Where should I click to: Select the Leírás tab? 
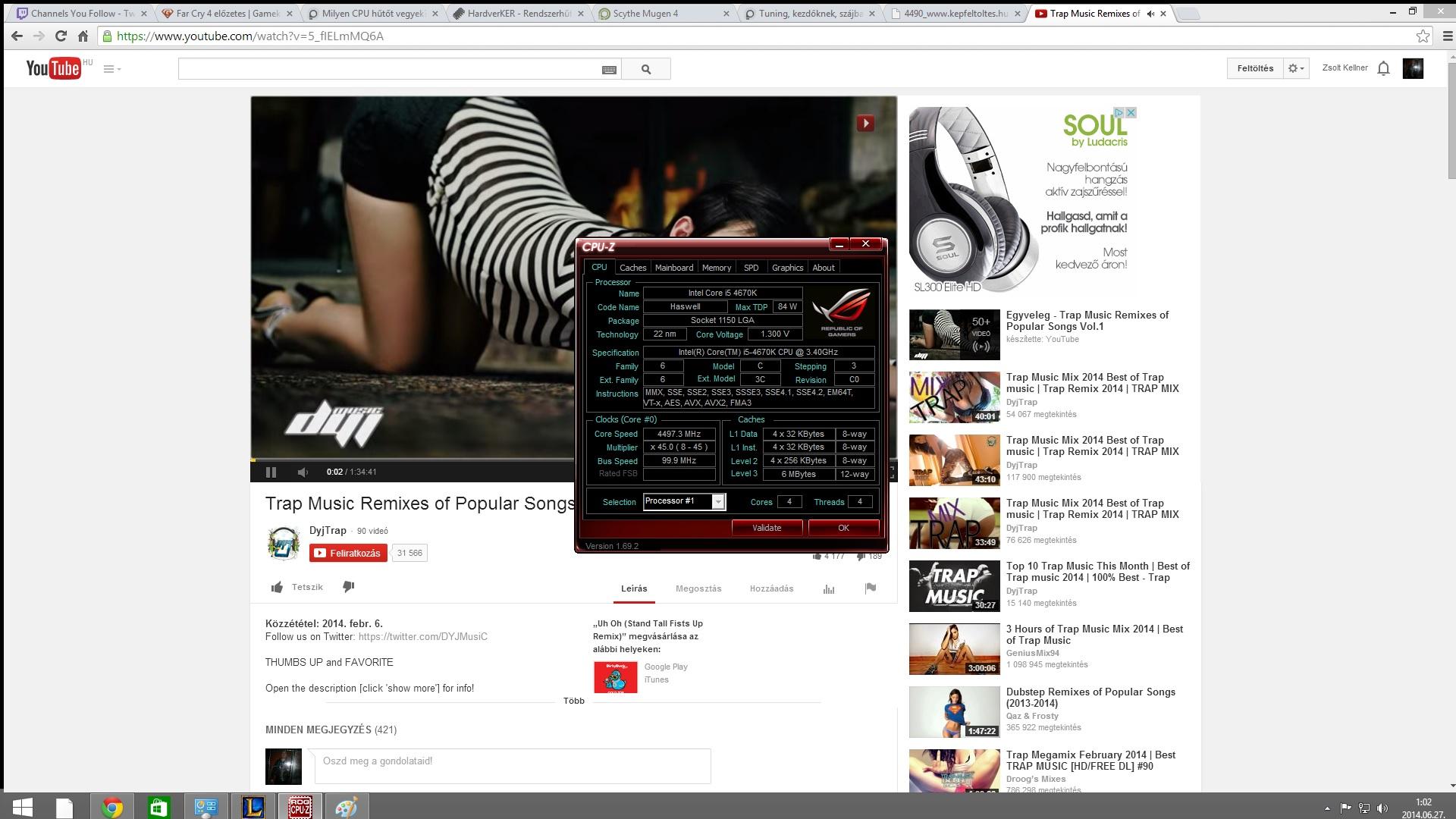[x=634, y=588]
